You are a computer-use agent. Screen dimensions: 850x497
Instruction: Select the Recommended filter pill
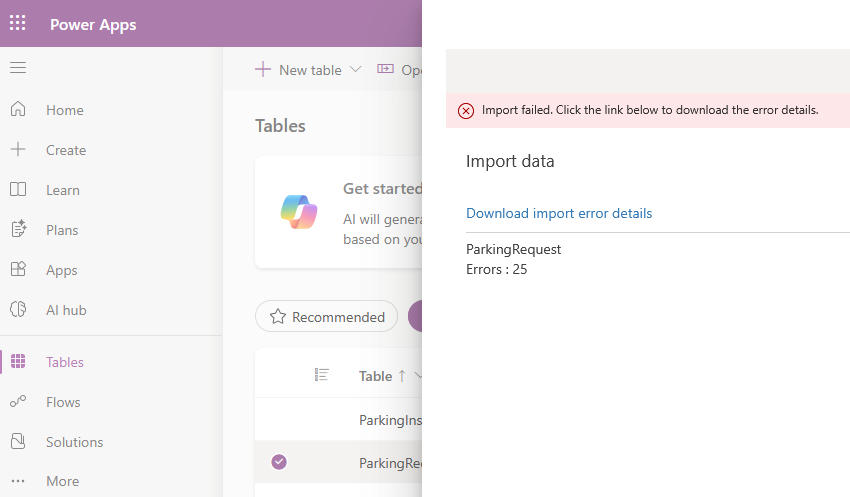click(x=326, y=317)
